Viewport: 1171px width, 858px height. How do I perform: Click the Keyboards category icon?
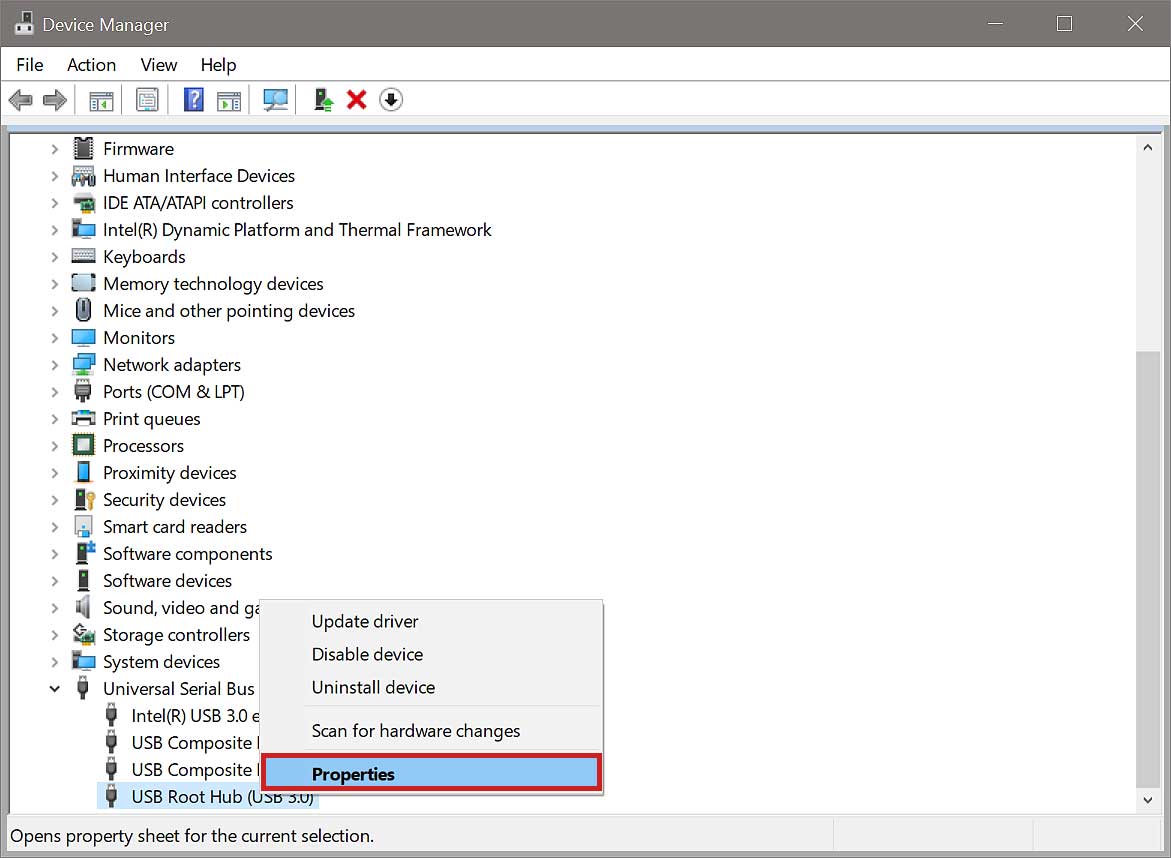83,256
